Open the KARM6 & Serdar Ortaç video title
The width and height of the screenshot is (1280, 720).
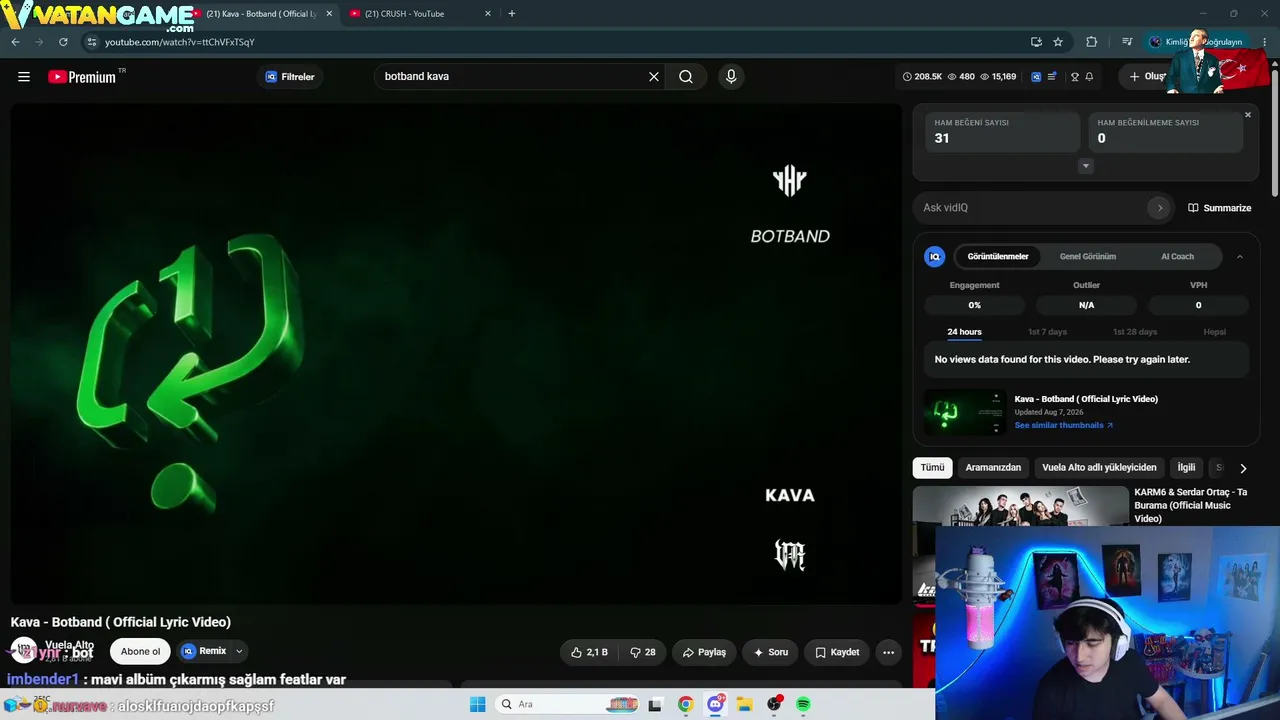coord(1191,505)
